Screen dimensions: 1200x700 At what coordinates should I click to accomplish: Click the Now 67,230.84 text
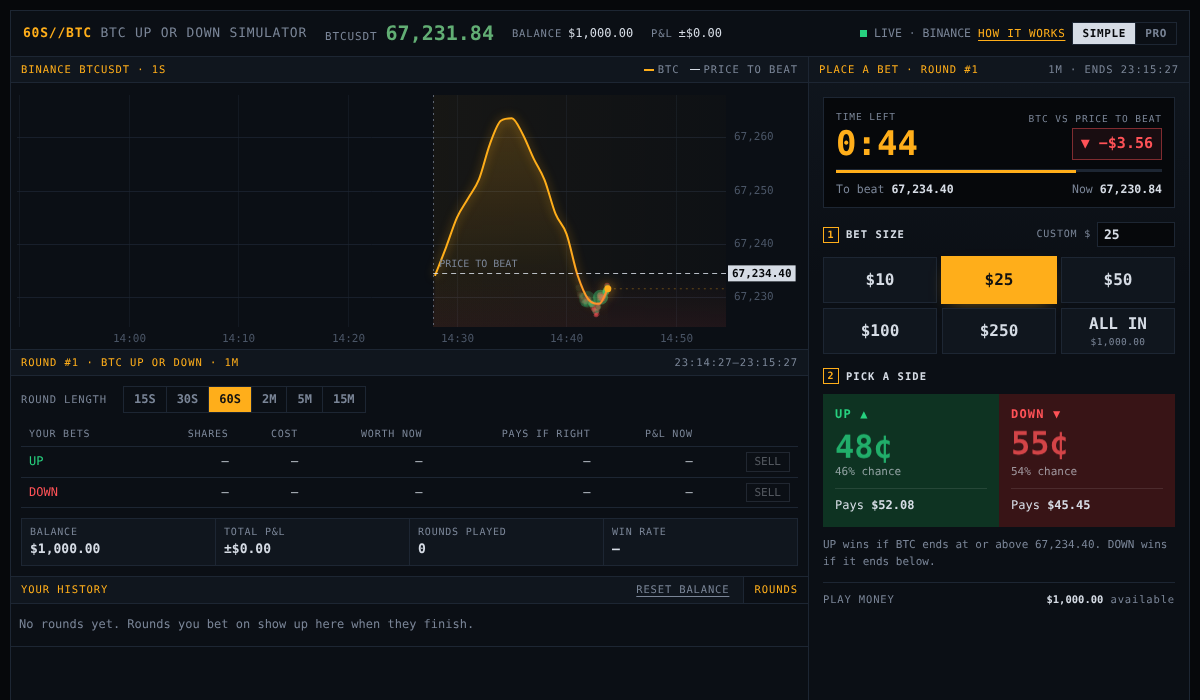click(1117, 189)
